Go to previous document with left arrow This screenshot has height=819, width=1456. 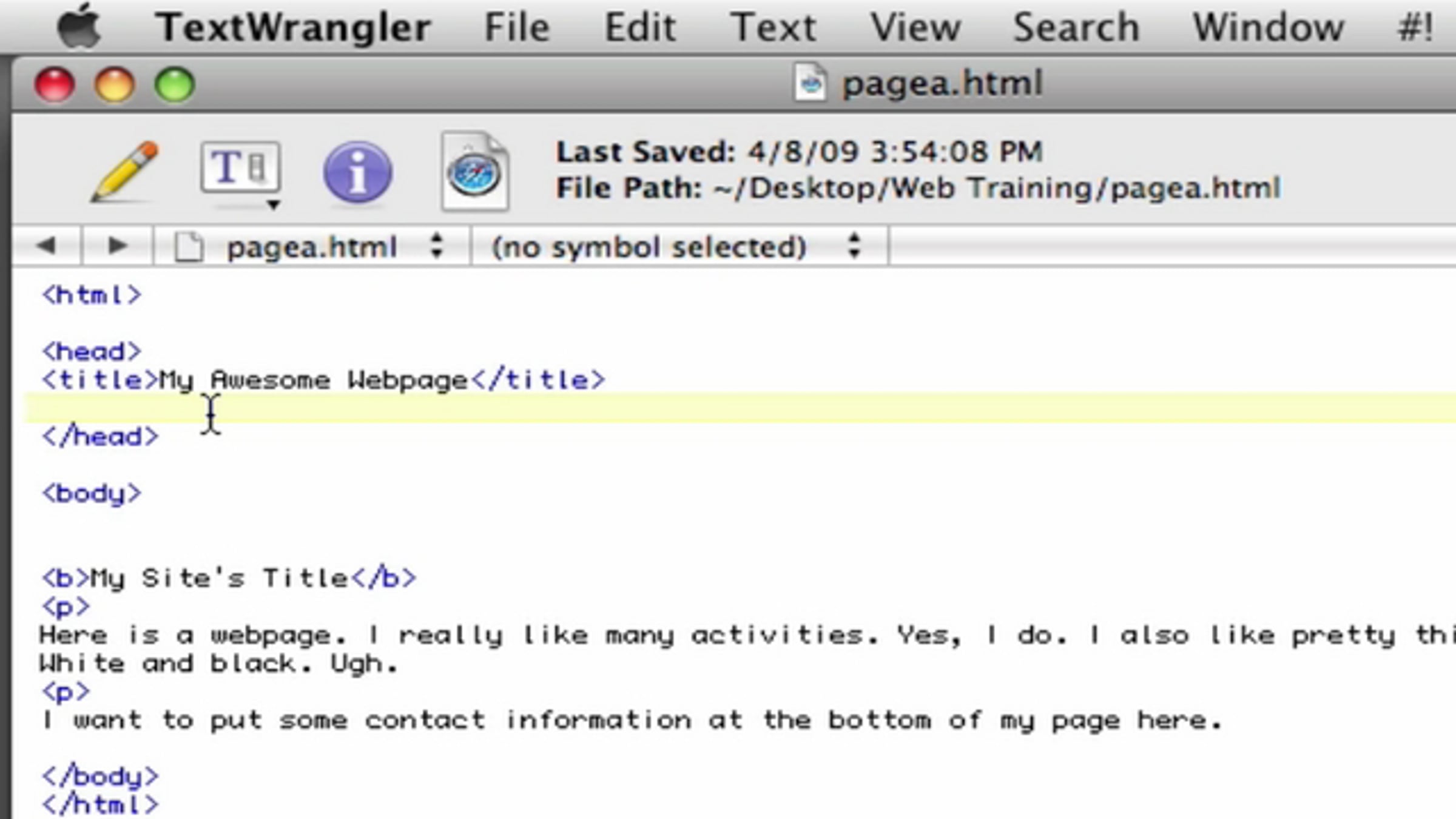pyautogui.click(x=46, y=246)
